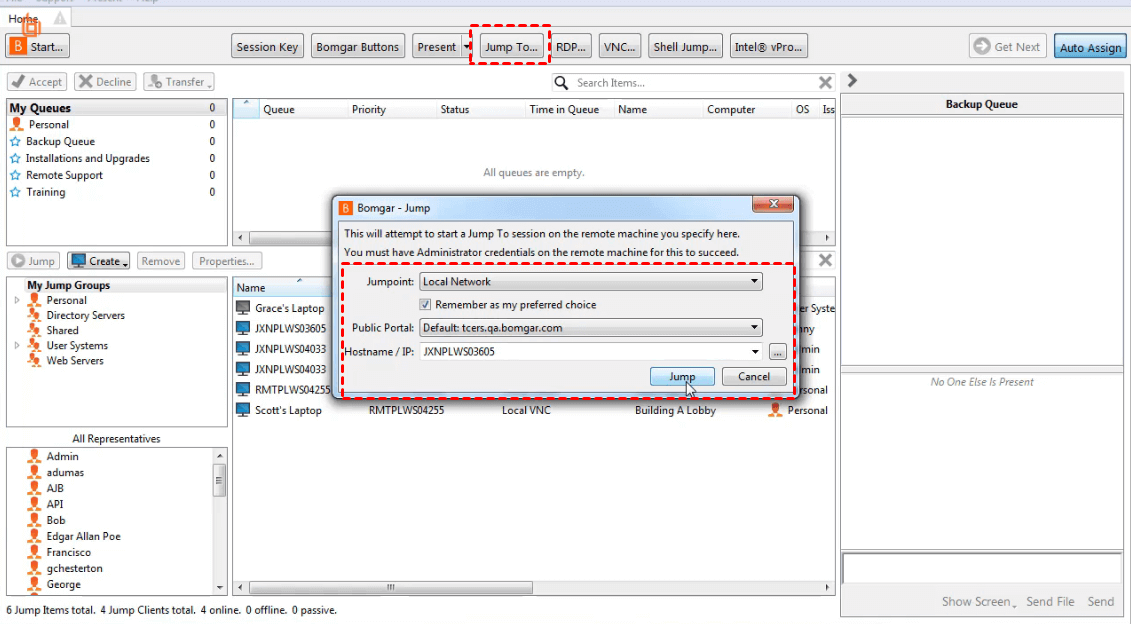Switch to the Home tab
The width and height of the screenshot is (1131, 624).
23,19
